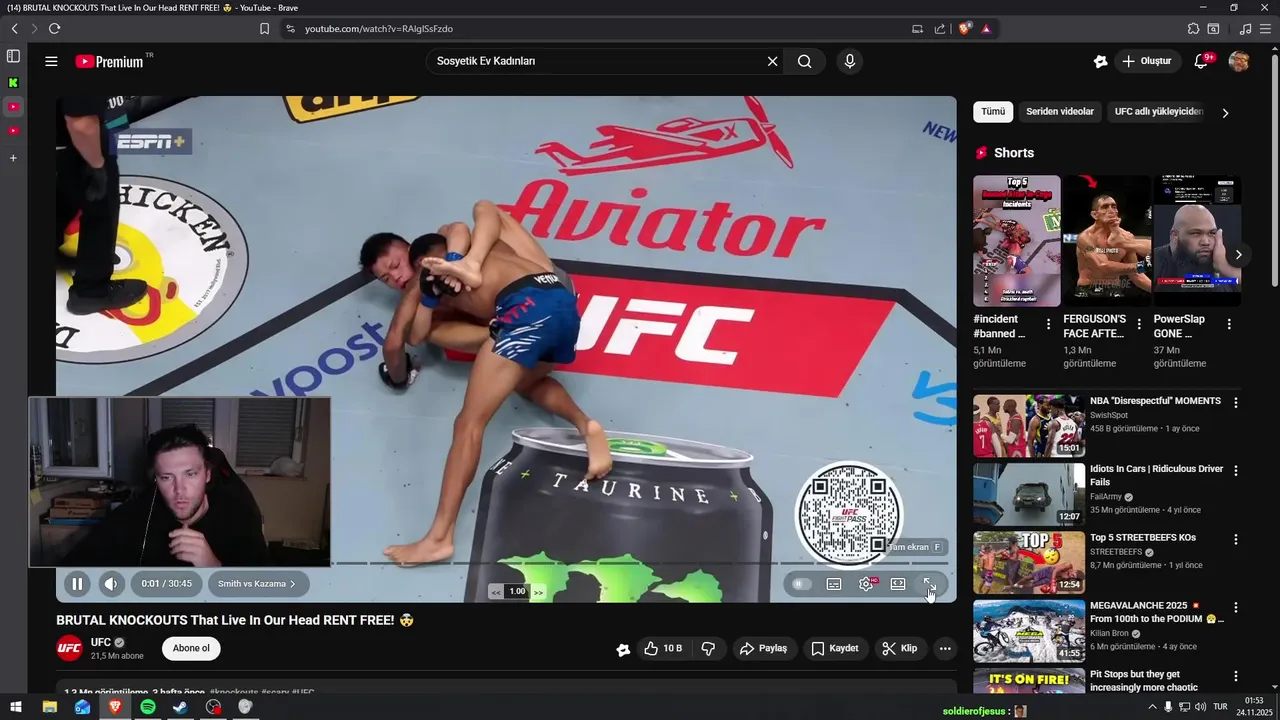Open the UFC channel avatar
1280x720 pixels.
pyautogui.click(x=69, y=648)
